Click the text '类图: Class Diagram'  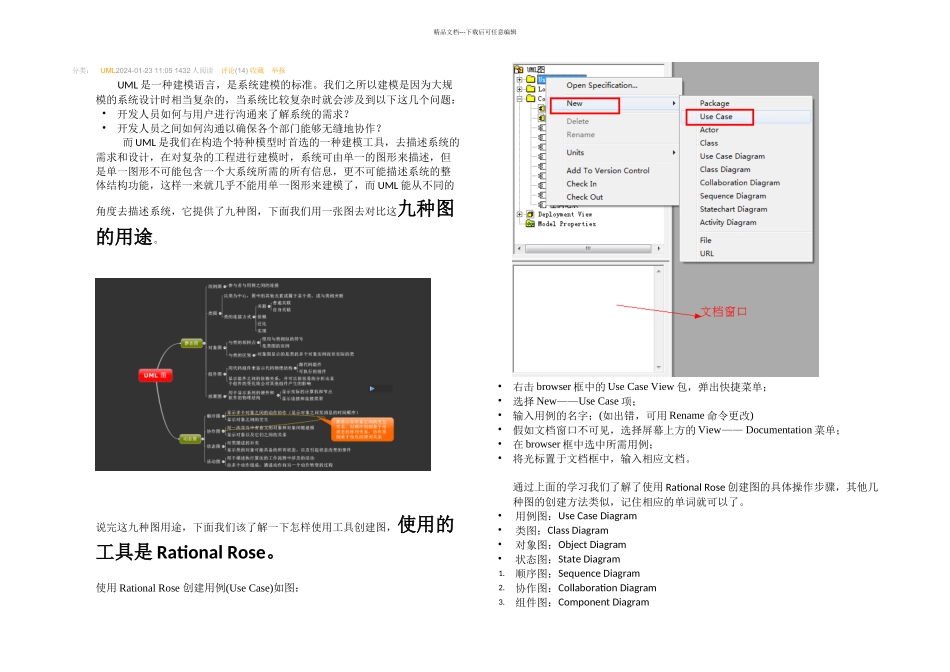(562, 531)
